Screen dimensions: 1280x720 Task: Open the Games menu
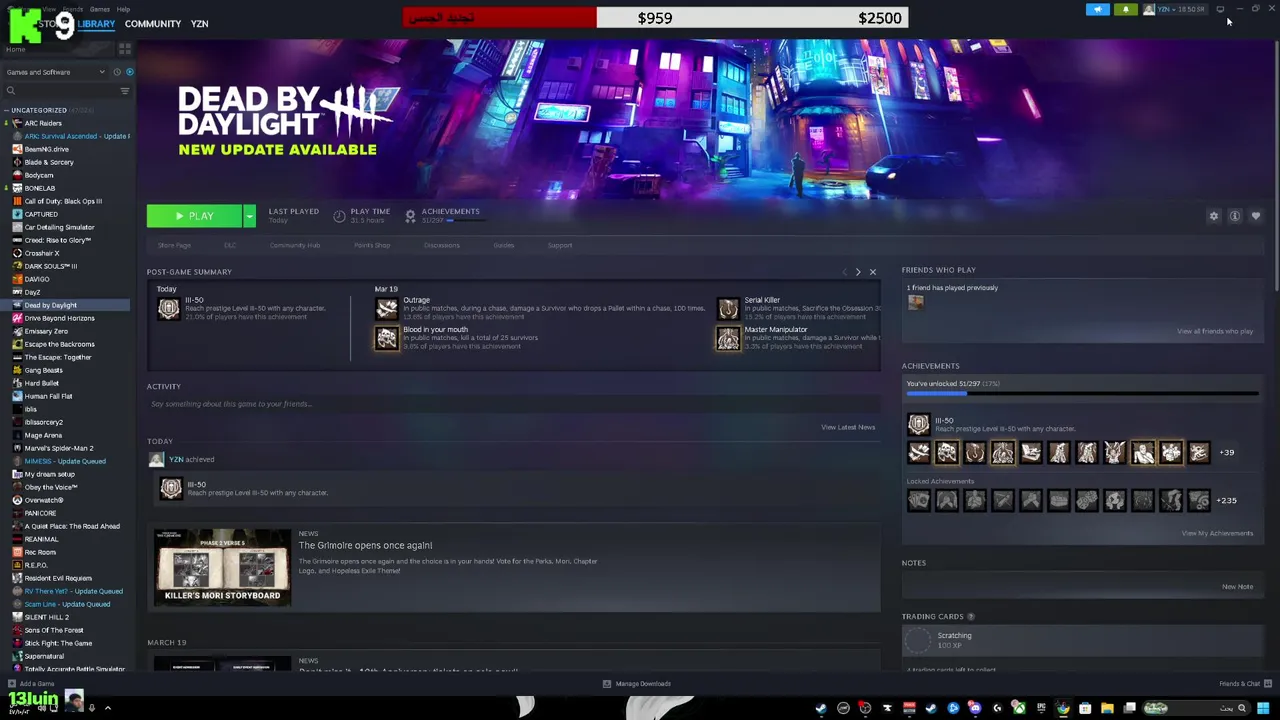pos(100,9)
